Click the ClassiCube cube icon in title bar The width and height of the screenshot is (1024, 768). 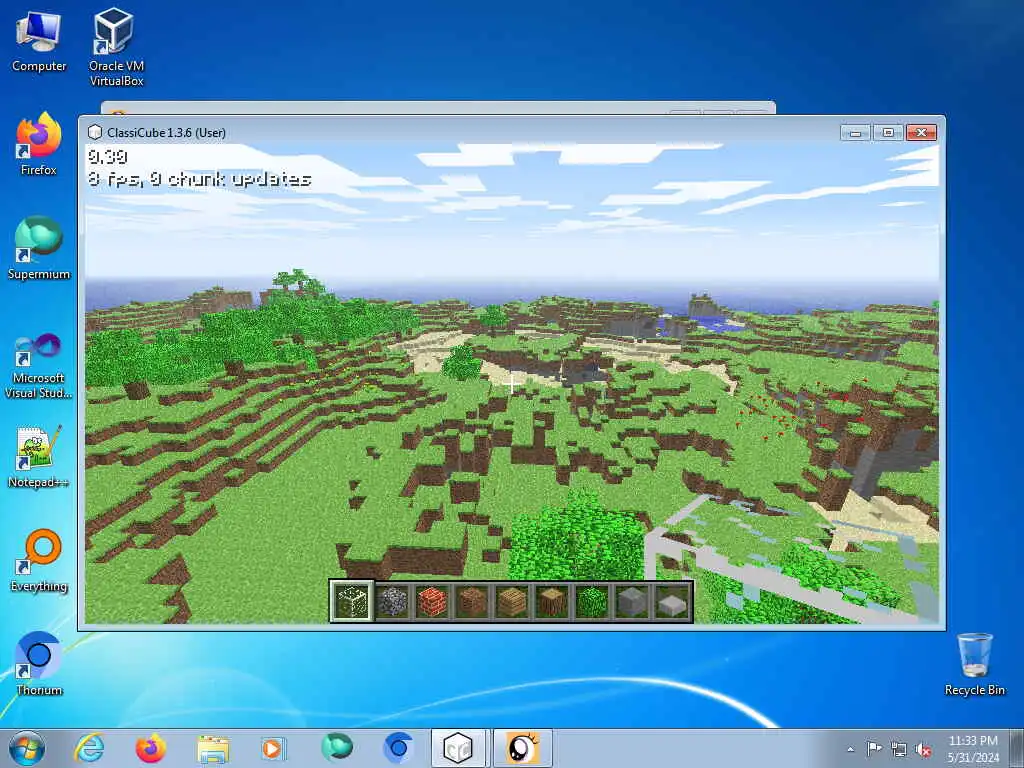(95, 133)
